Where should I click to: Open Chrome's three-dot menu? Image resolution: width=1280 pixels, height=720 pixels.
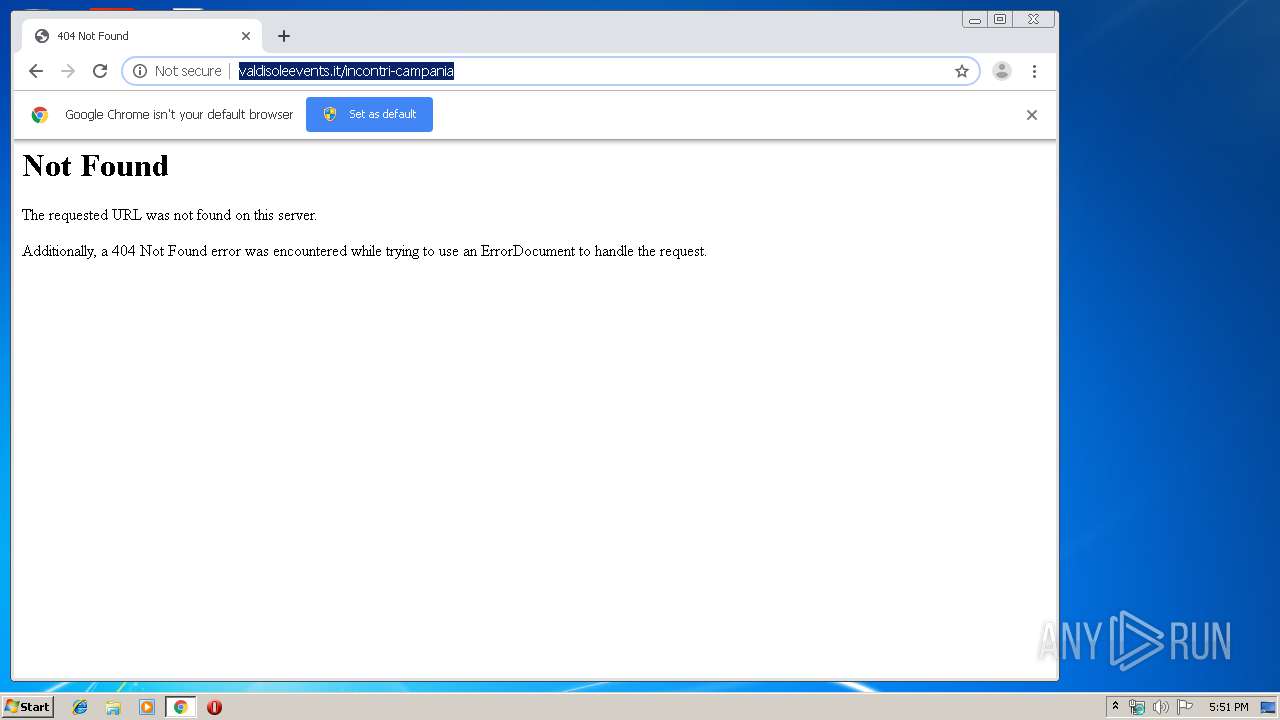coord(1034,71)
